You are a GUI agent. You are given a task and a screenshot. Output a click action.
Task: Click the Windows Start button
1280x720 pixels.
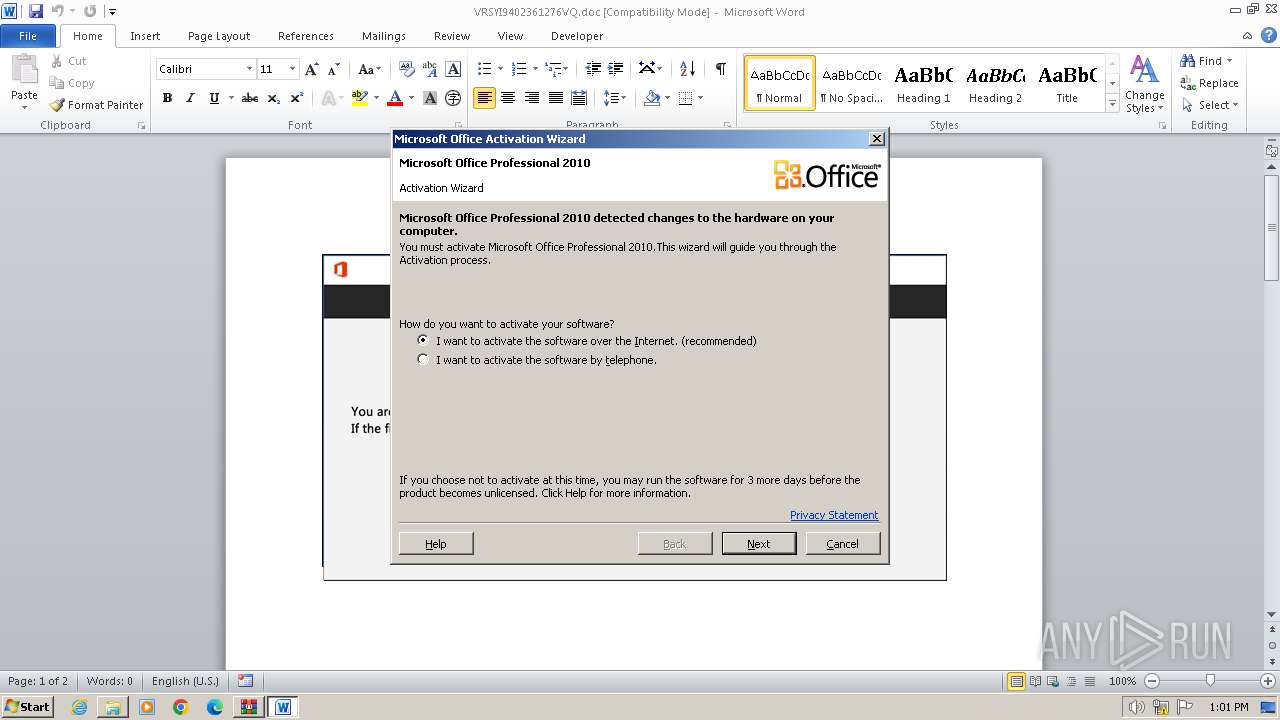tap(27, 707)
